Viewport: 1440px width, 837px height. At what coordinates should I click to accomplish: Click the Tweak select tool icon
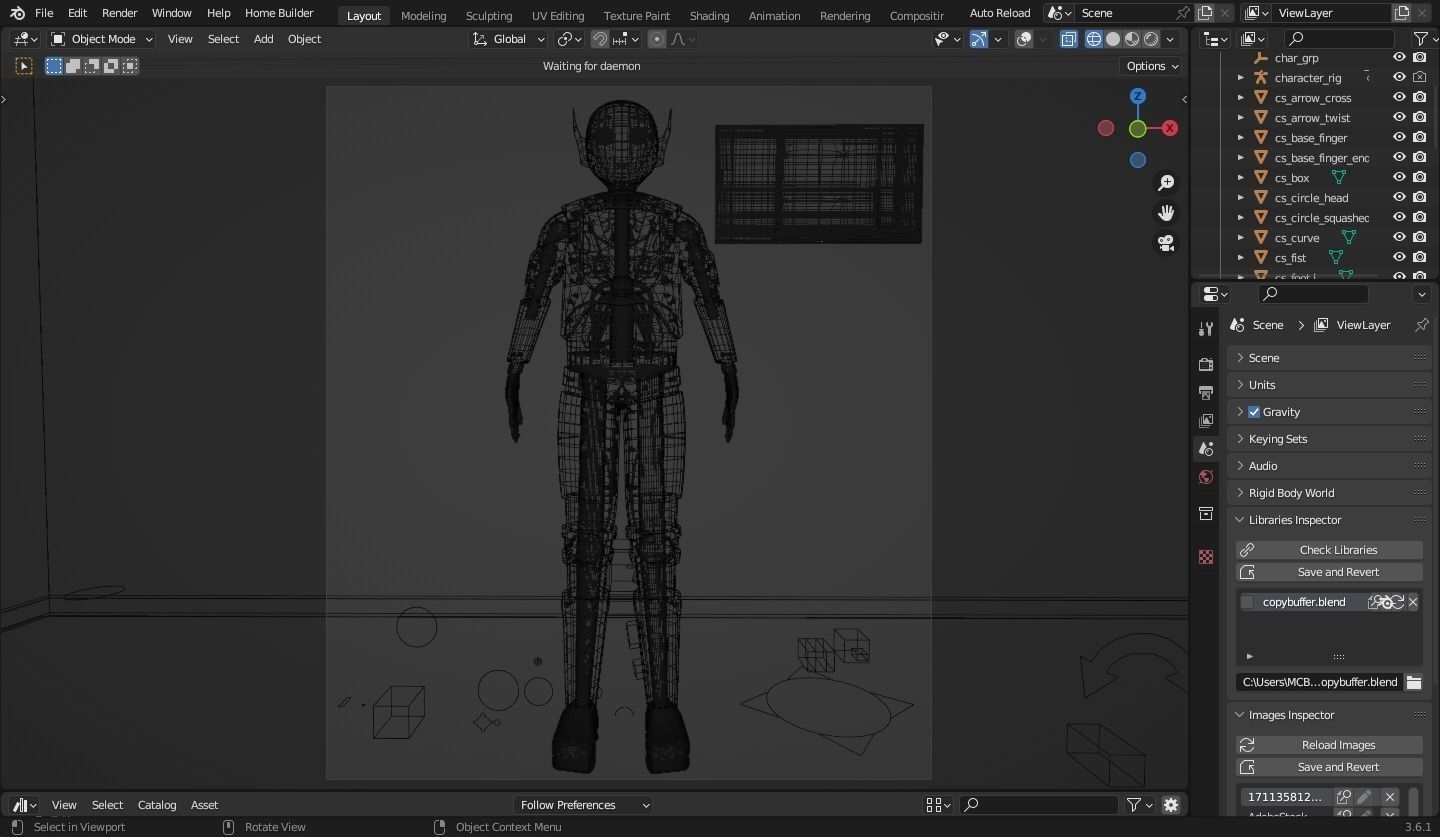[24, 66]
